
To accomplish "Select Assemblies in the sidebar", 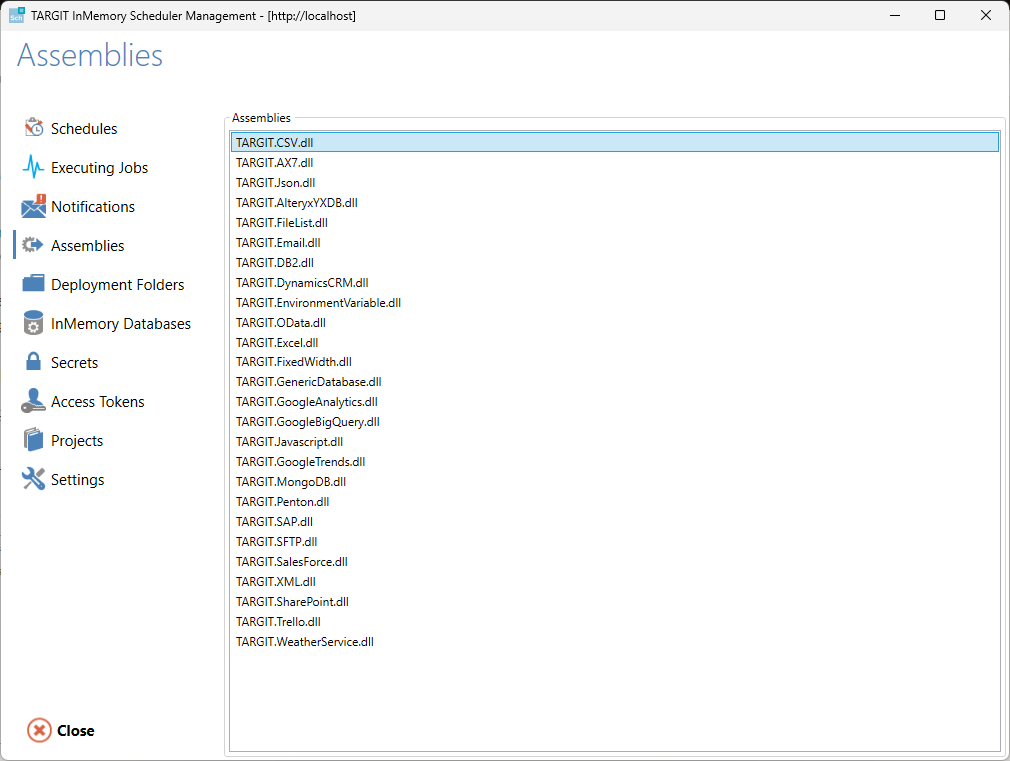I will tap(88, 246).
